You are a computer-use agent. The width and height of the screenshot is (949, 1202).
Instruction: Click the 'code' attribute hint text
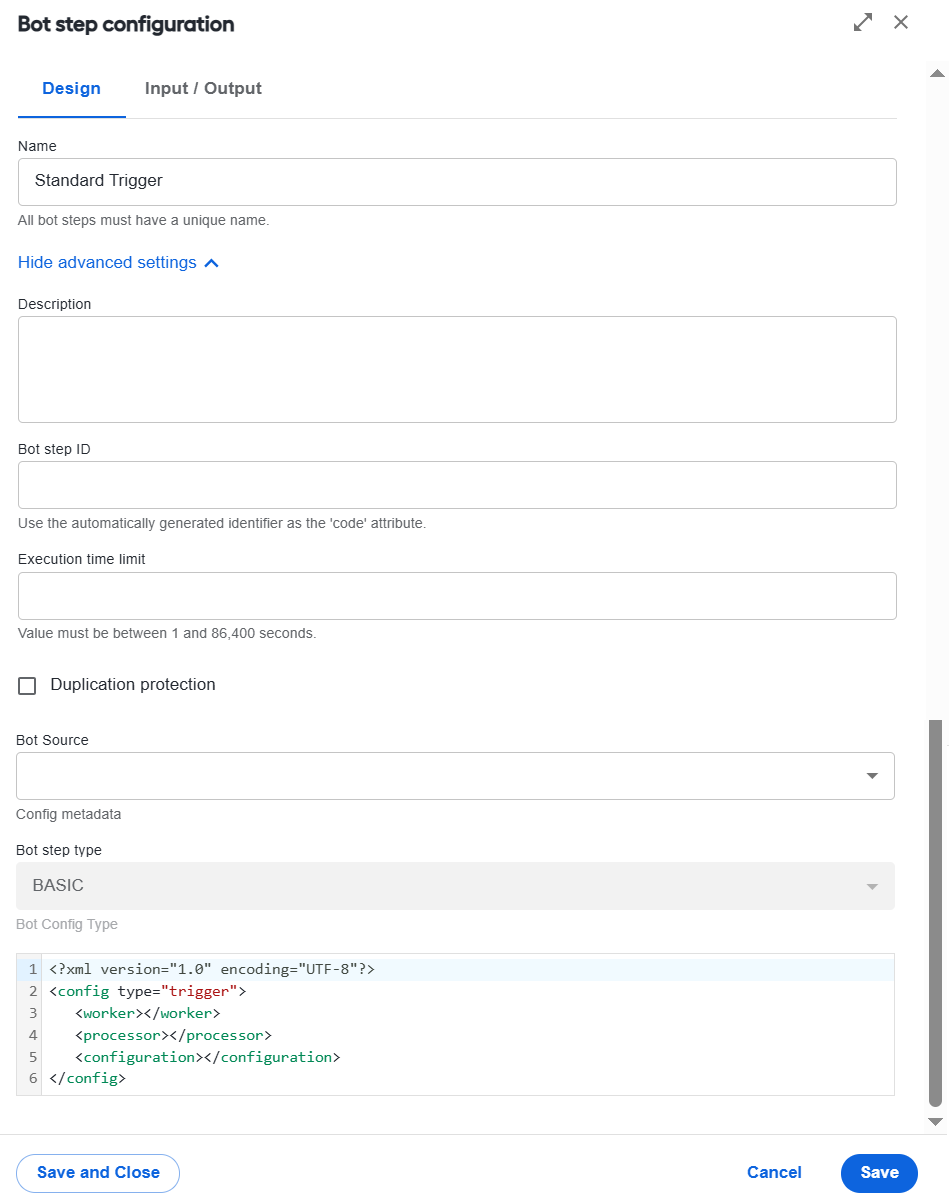(222, 523)
